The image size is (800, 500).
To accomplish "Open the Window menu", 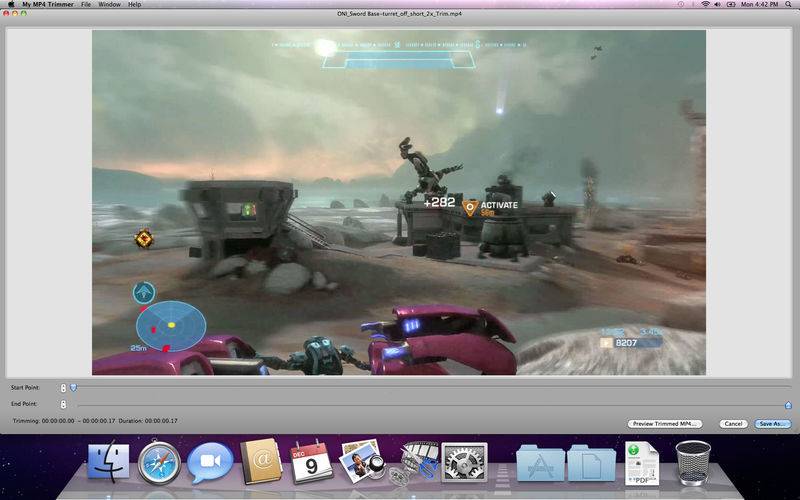I will tap(110, 4).
